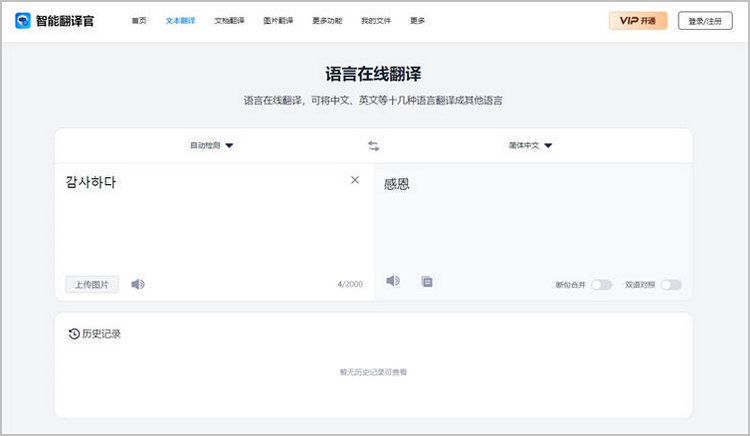Click the 历史记录 clock icon
Viewport: 750px width, 436px height.
[x=74, y=334]
